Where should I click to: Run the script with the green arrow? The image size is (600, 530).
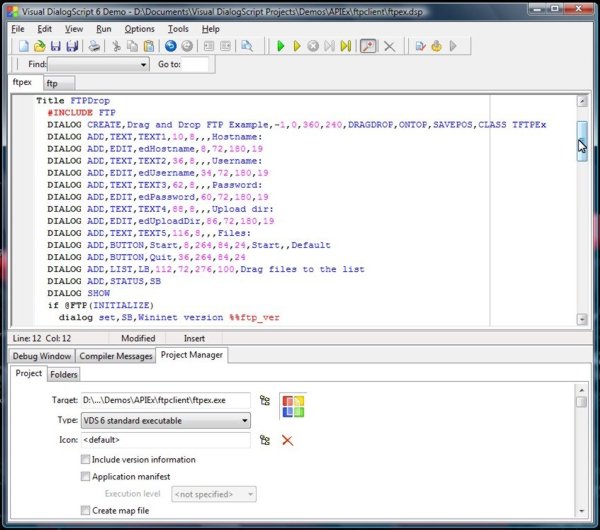(x=280, y=46)
